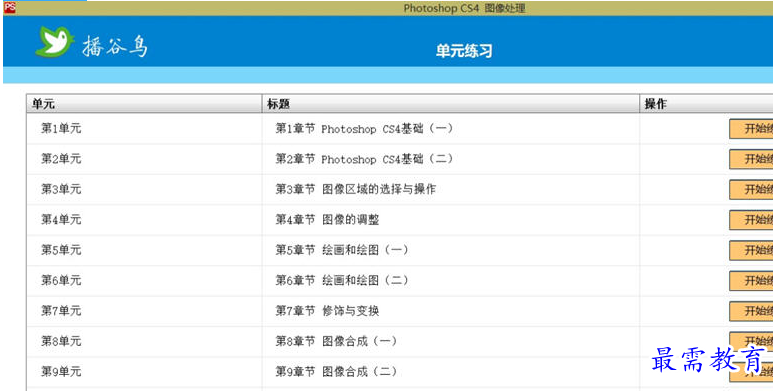The image size is (773, 391).
Task: Click the PS application icon in title bar
Action: click(9, 7)
